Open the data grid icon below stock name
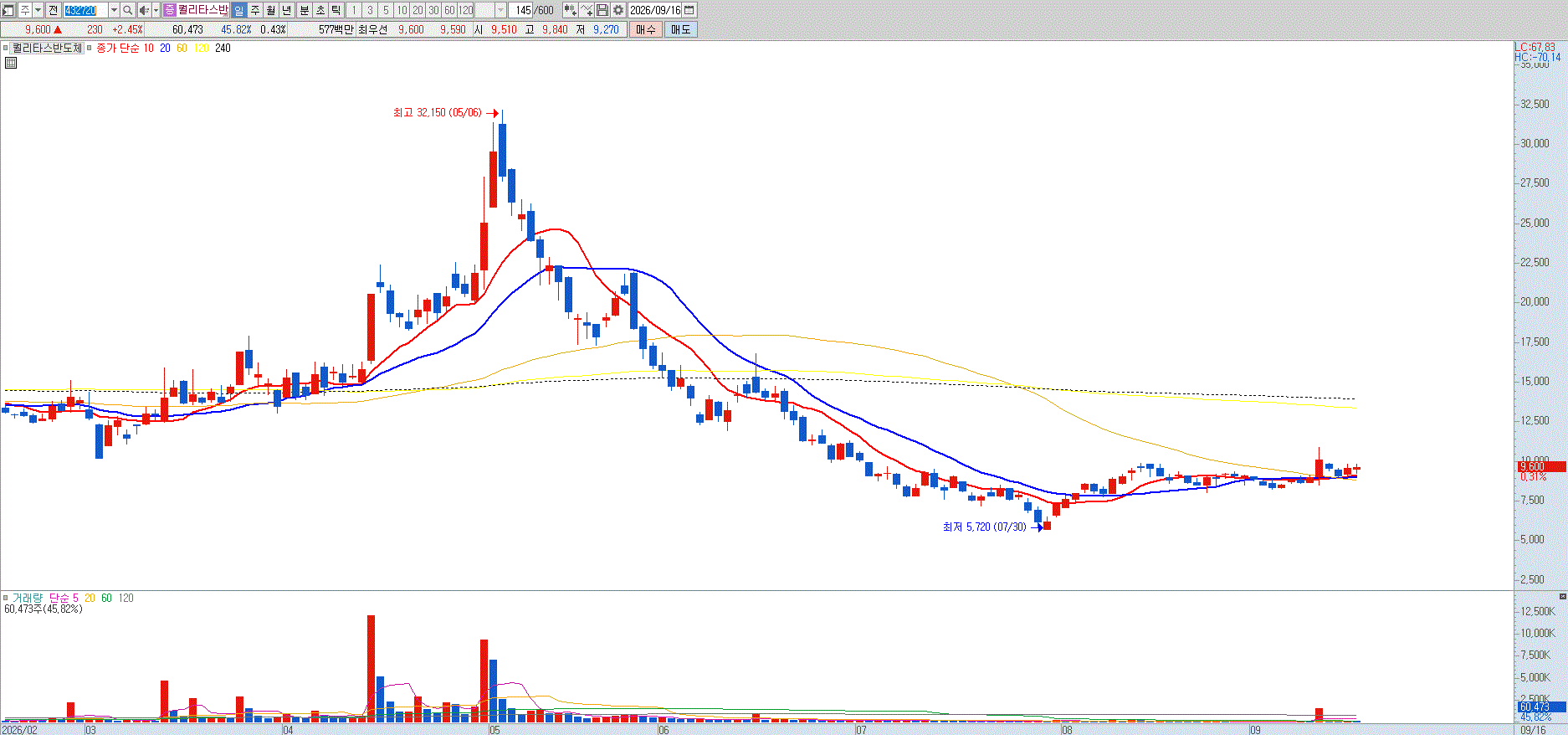 click(x=11, y=63)
